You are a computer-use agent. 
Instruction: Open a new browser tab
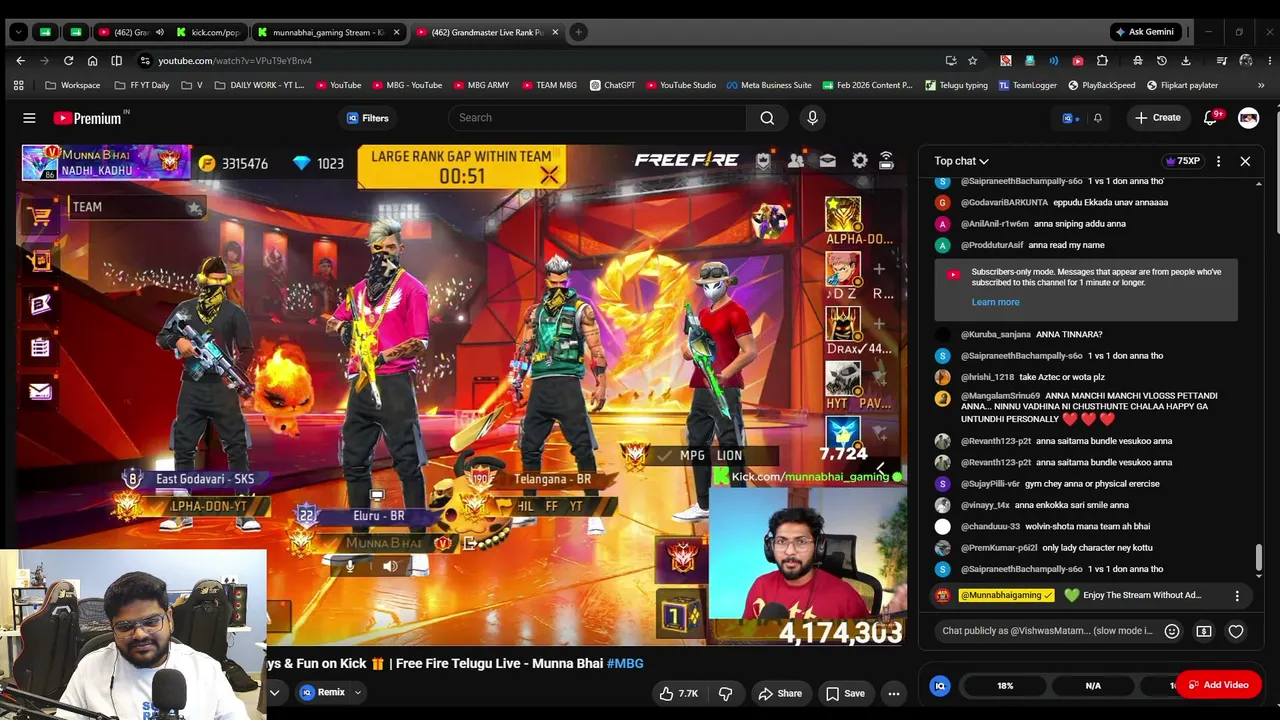[x=578, y=32]
